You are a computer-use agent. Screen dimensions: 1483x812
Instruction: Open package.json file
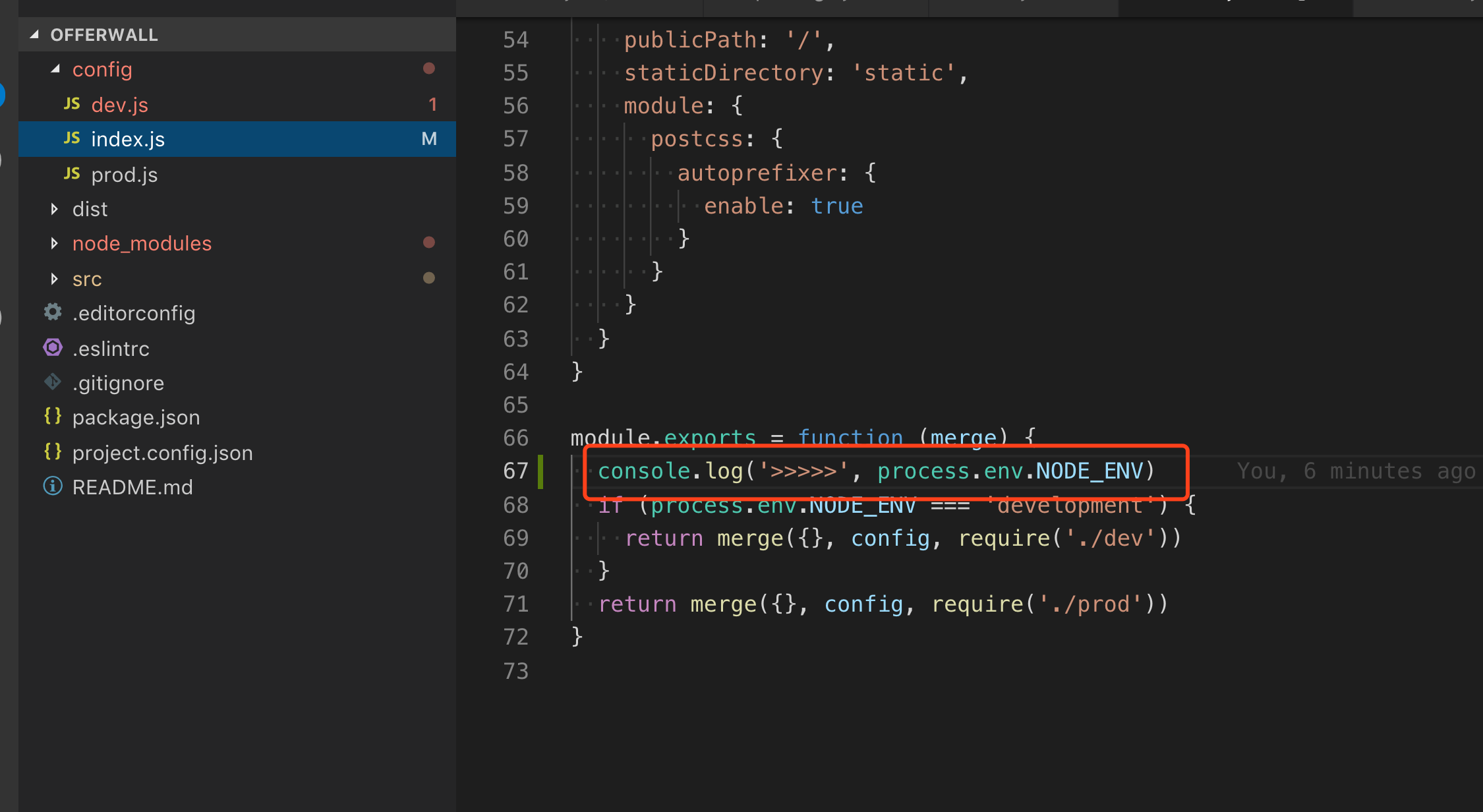[x=136, y=417]
